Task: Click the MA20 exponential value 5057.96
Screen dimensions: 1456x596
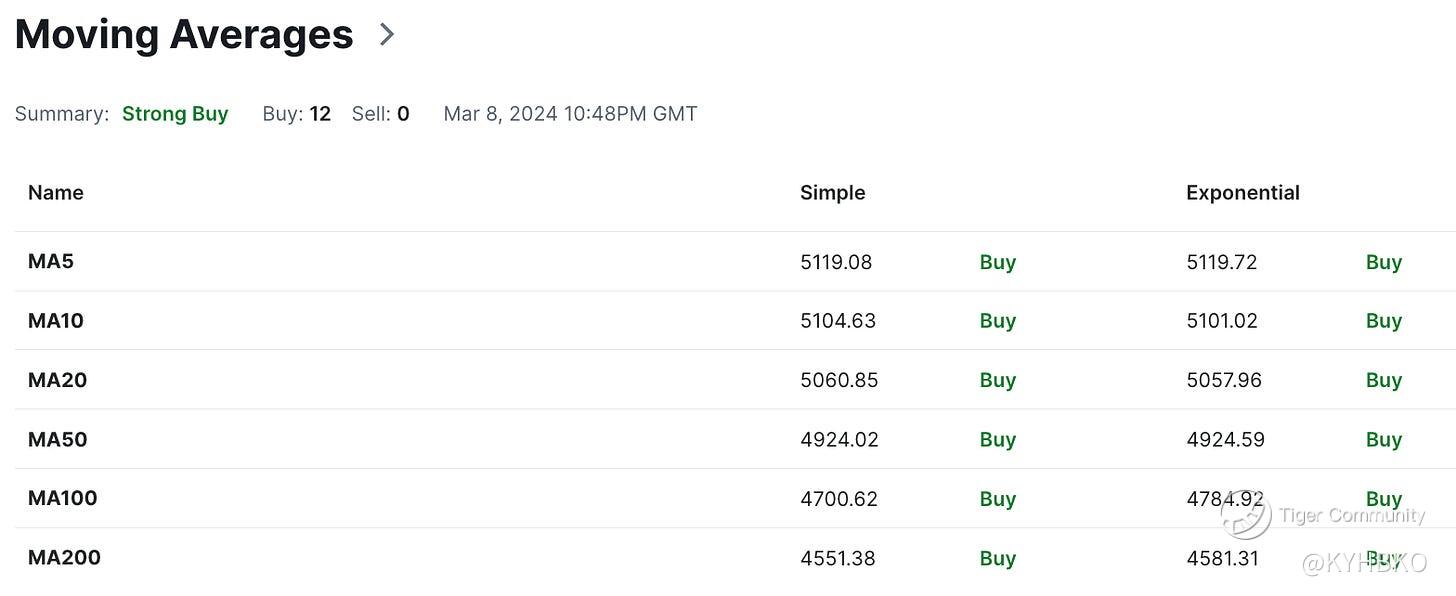Action: 1224,380
